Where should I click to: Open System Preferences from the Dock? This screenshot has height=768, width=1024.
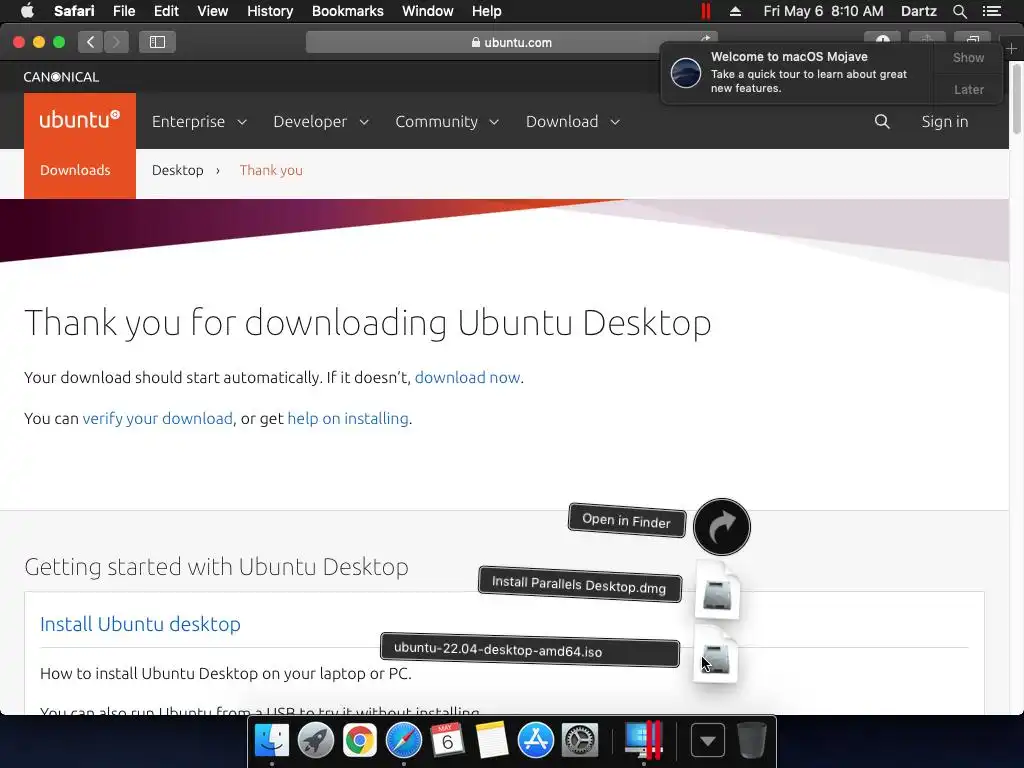click(580, 741)
